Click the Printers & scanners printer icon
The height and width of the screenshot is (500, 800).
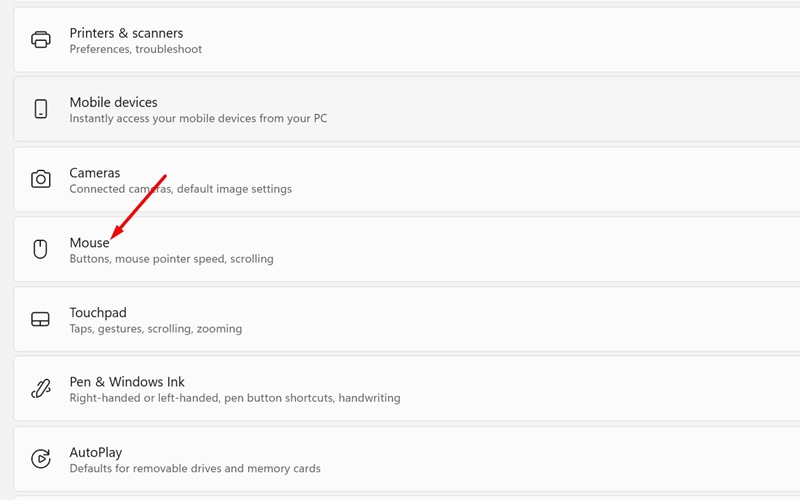click(41, 40)
